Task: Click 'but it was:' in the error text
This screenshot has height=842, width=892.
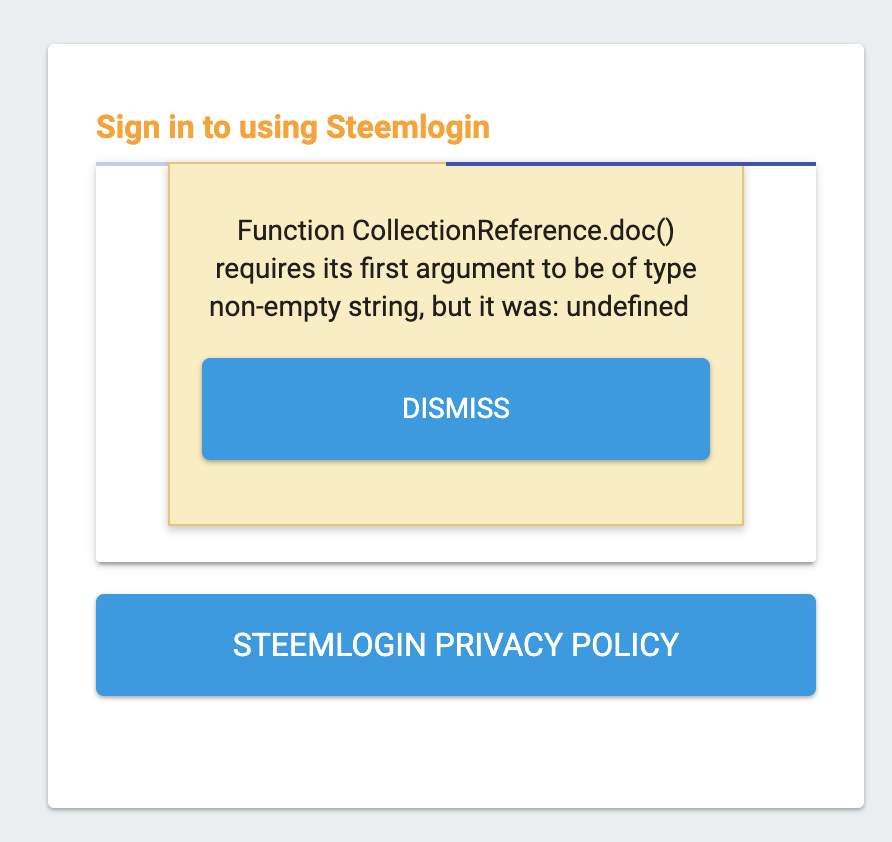Action: (x=495, y=307)
